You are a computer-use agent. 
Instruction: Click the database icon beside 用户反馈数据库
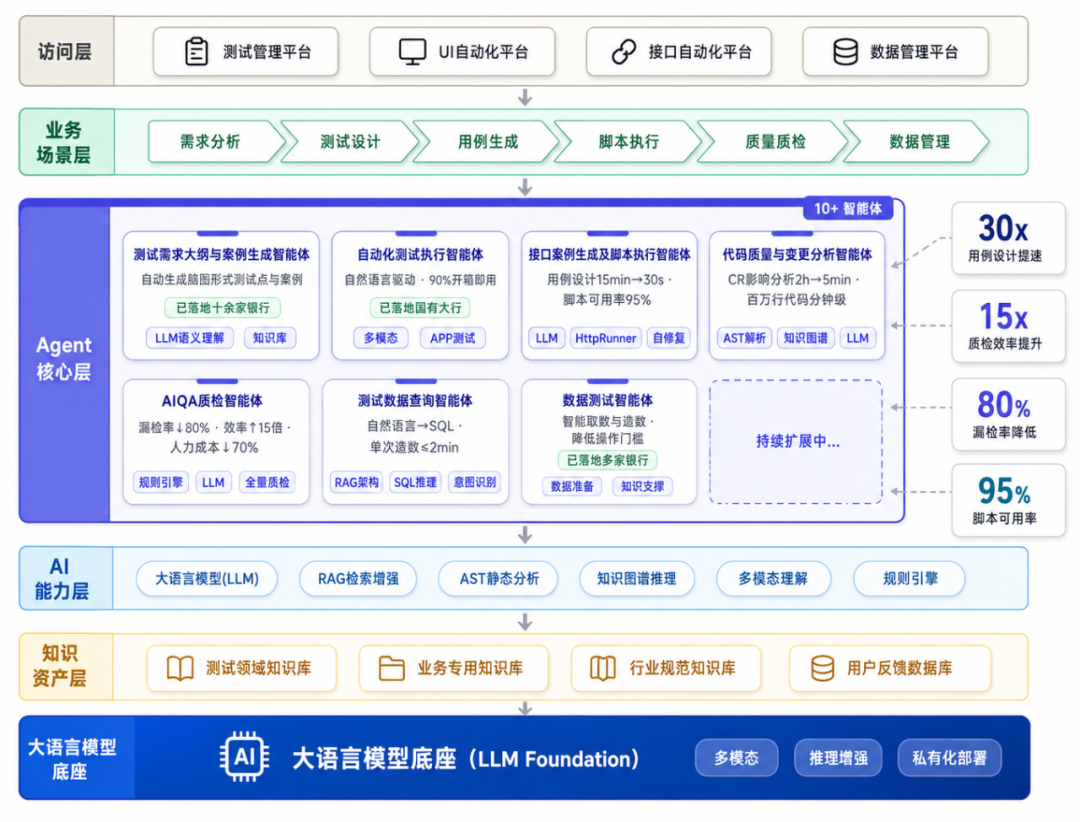(822, 668)
